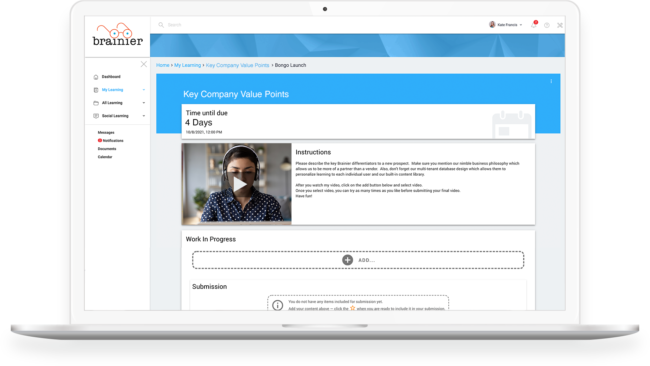Click the help question mark icon
The image size is (650, 366).
point(547,25)
